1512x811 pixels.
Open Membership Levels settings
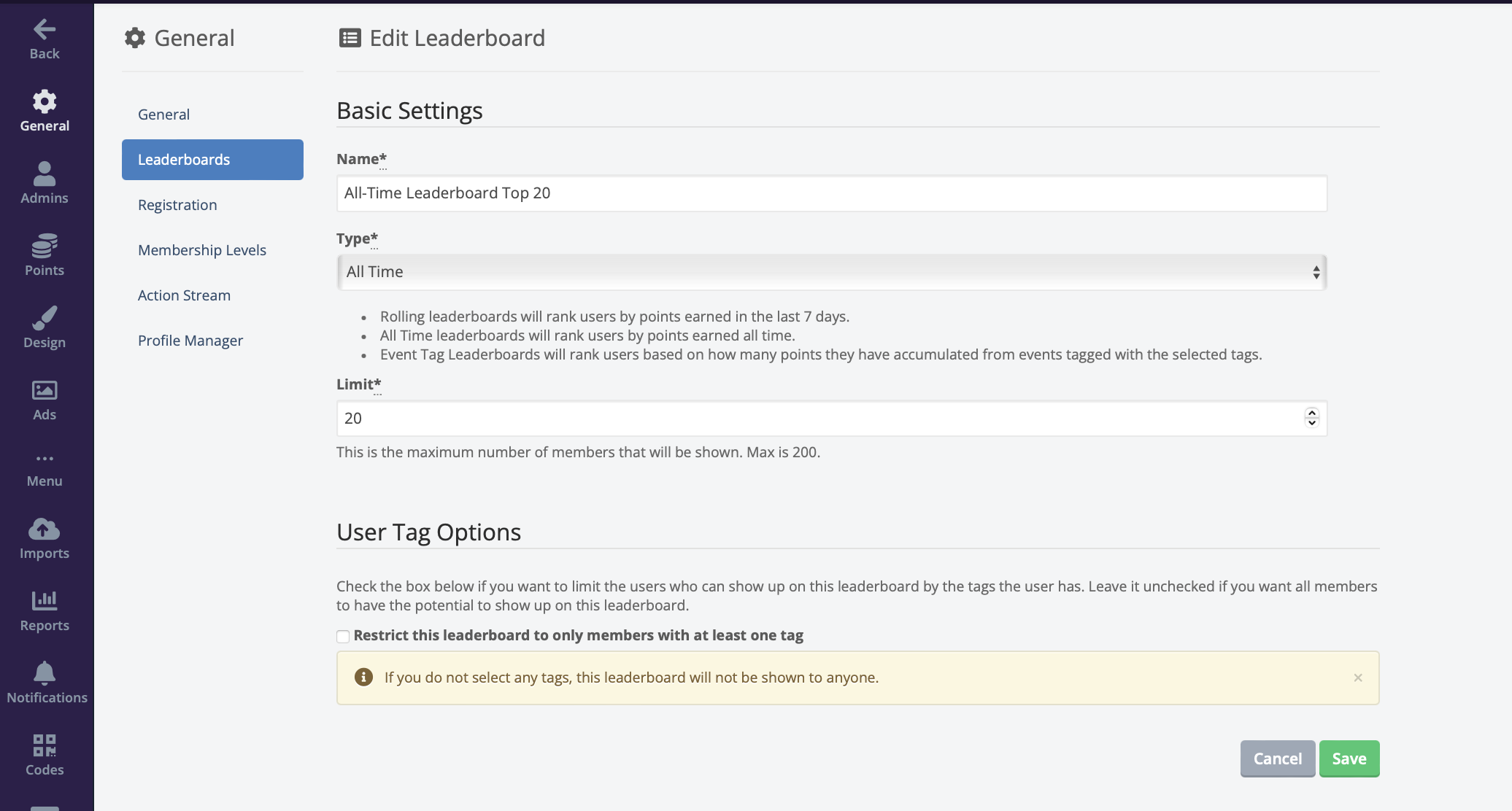pyautogui.click(x=202, y=250)
